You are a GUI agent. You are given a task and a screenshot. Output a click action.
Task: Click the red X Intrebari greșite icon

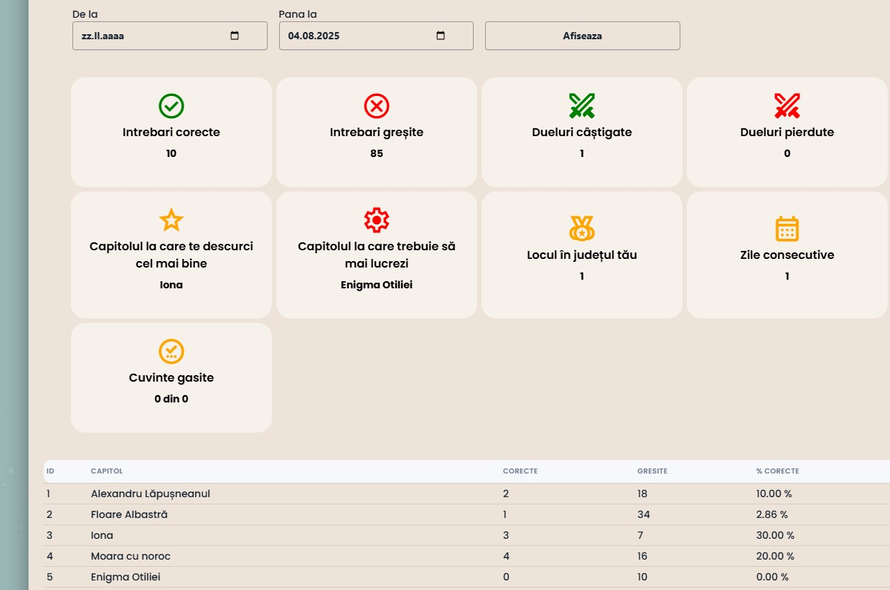coord(377,106)
